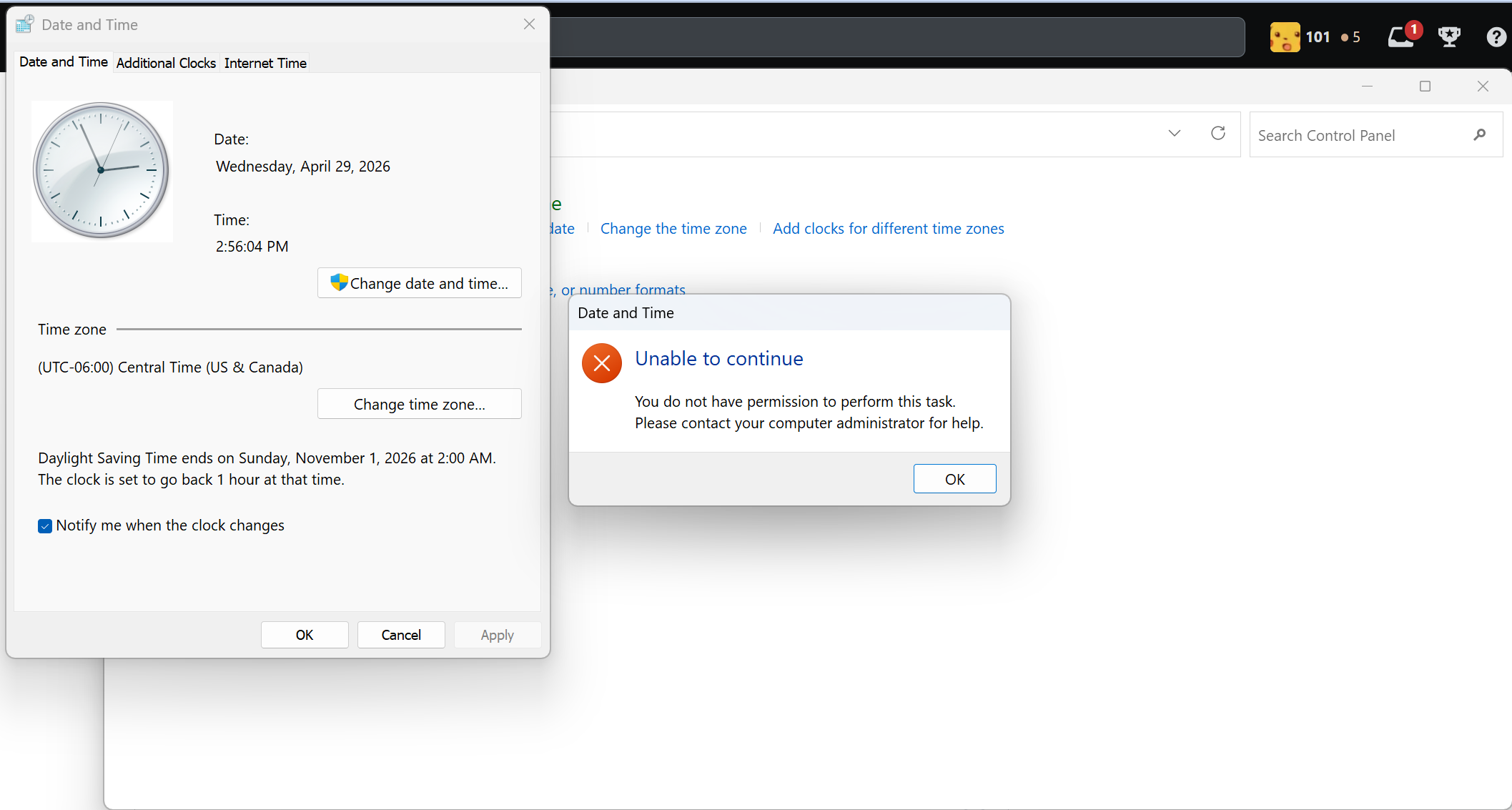Screen dimensions: 1512x810
Task: Click the Unable to continue heading
Action: (719, 358)
